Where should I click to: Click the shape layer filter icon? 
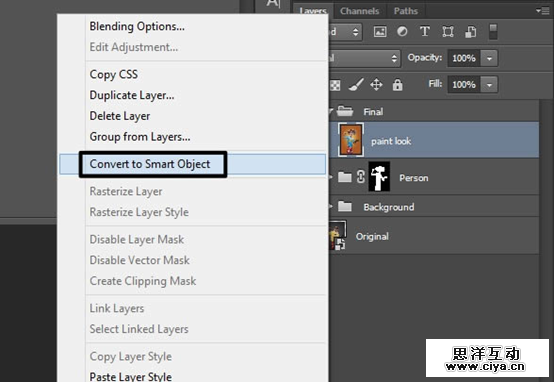point(448,32)
